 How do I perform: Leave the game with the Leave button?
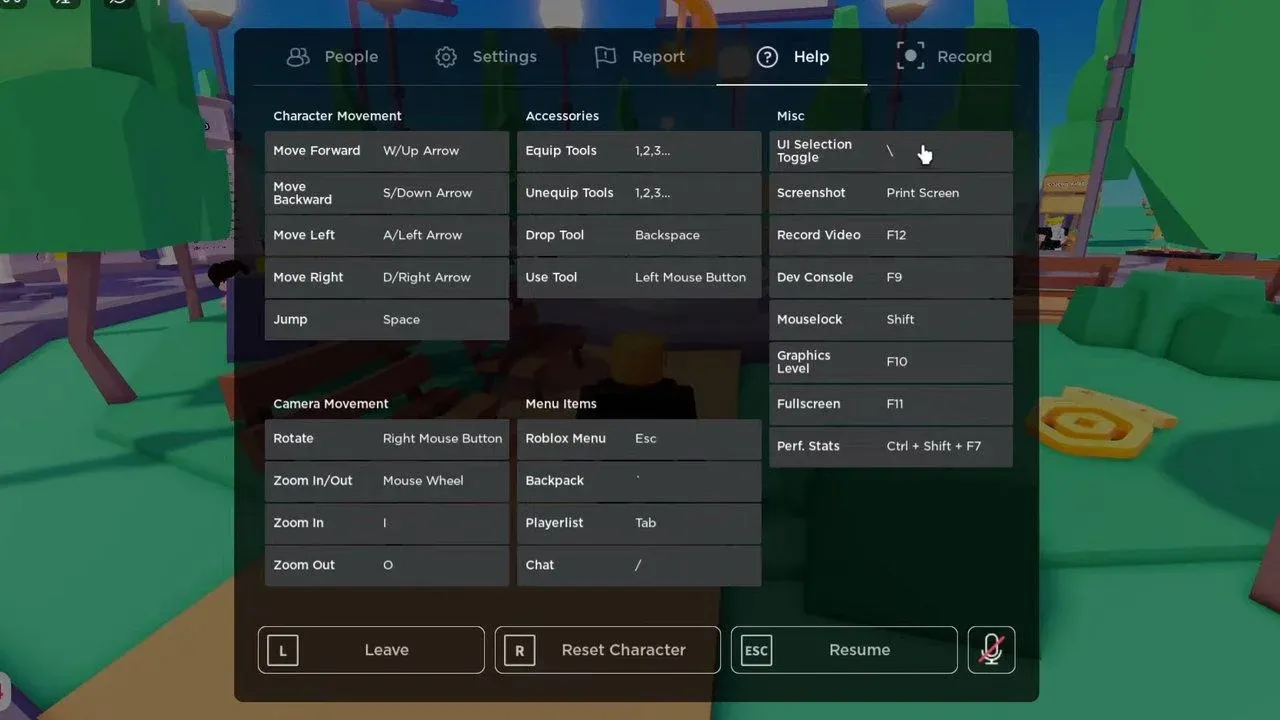click(x=371, y=650)
